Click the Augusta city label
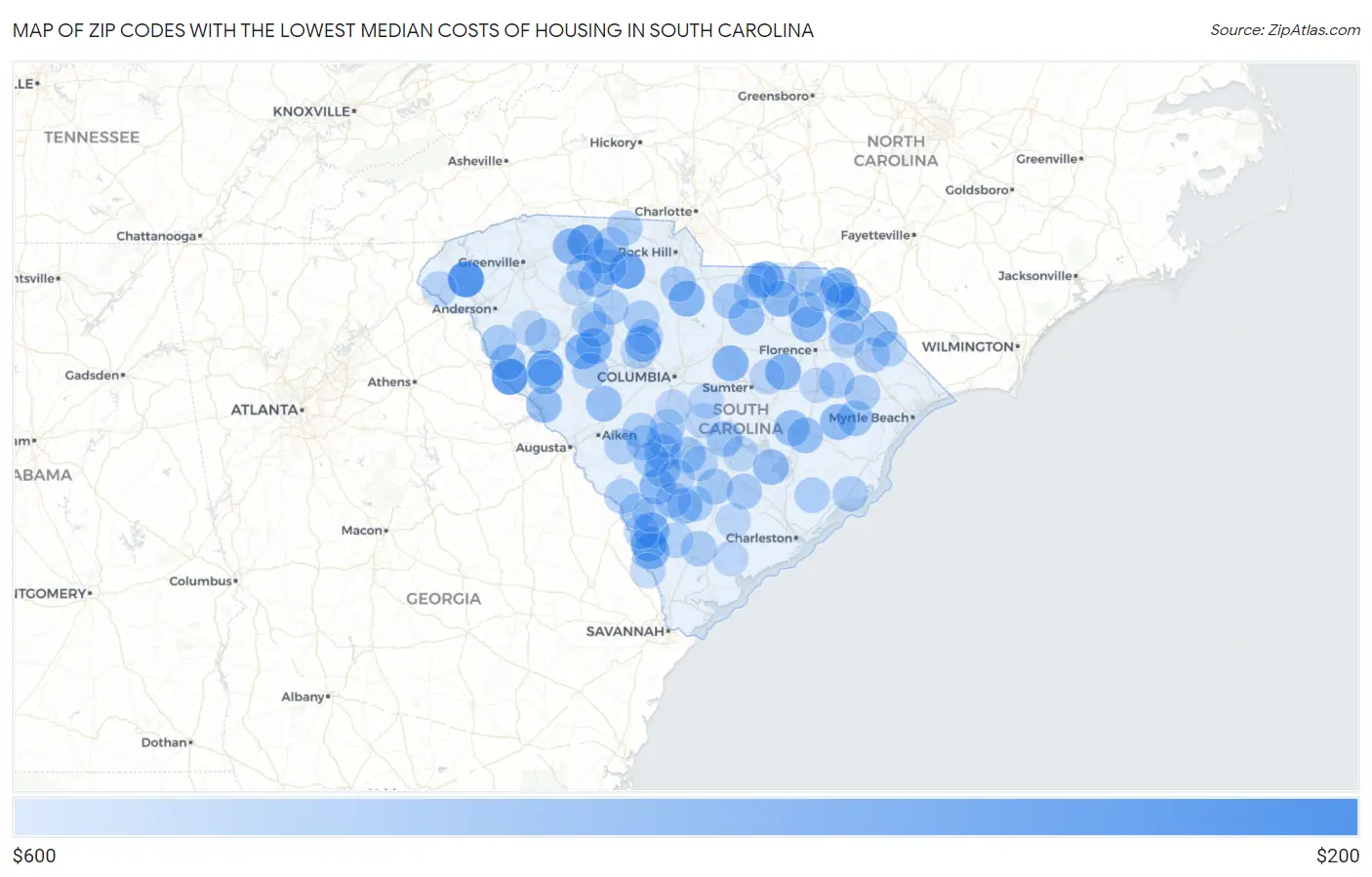Image resolution: width=1372 pixels, height=877 pixels. point(544,448)
